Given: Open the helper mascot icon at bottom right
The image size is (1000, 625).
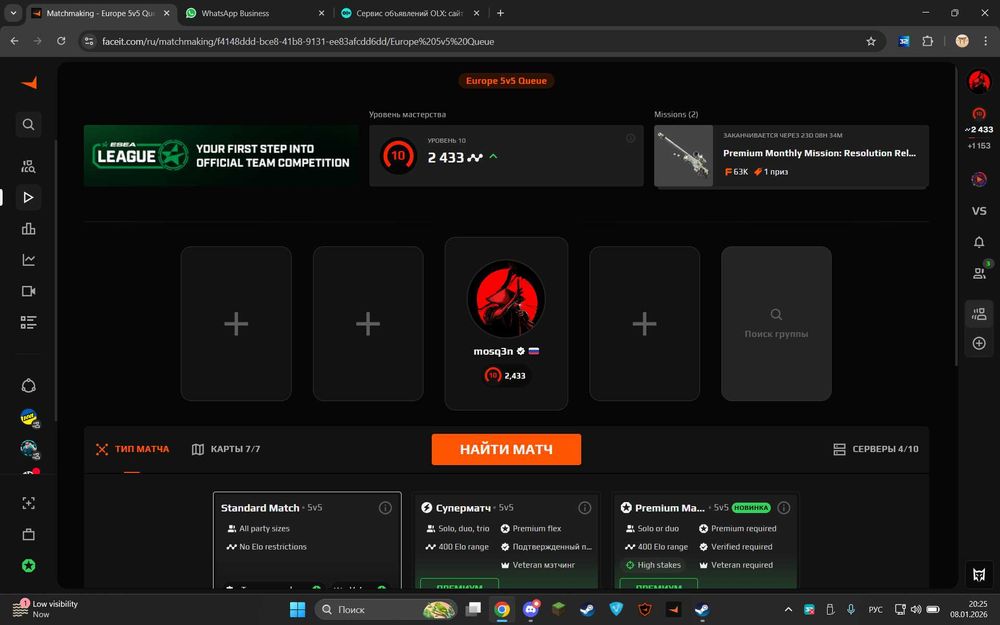Looking at the screenshot, I should pos(979,574).
